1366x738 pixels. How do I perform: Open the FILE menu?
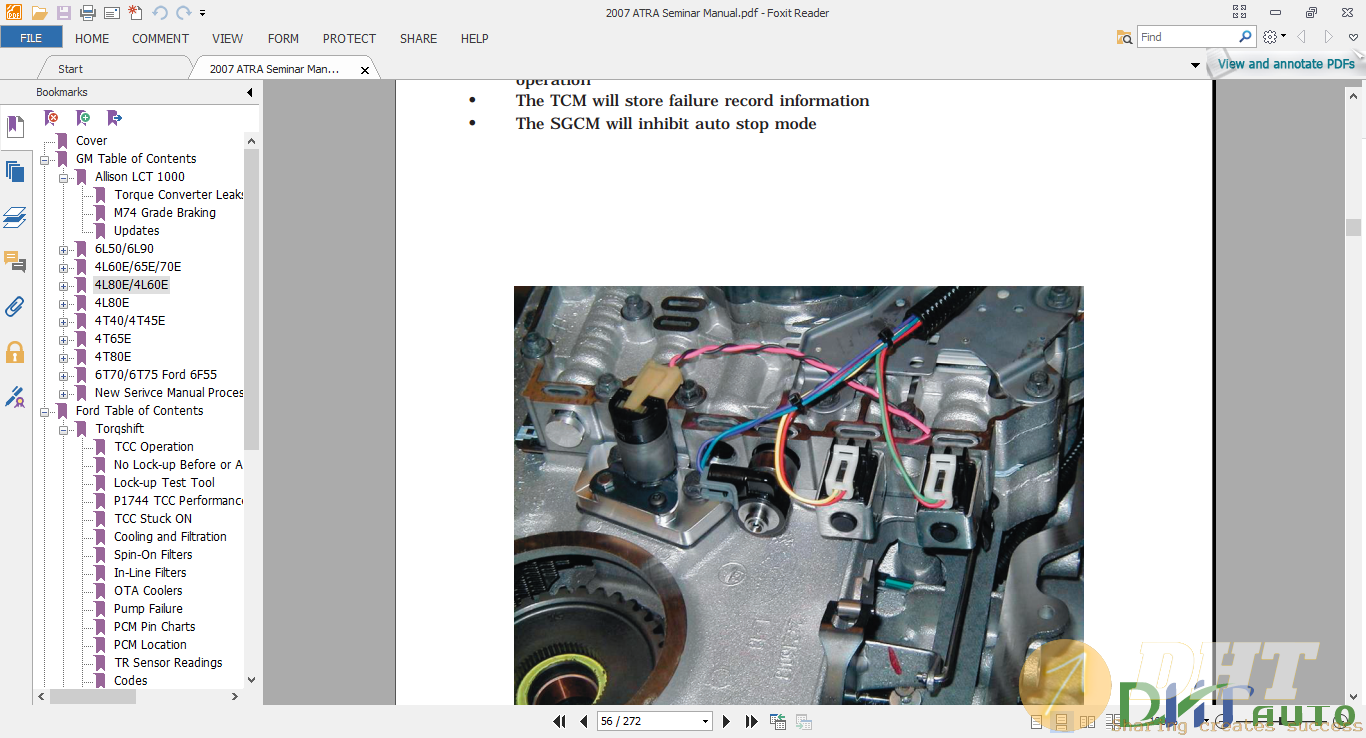pyautogui.click(x=31, y=38)
